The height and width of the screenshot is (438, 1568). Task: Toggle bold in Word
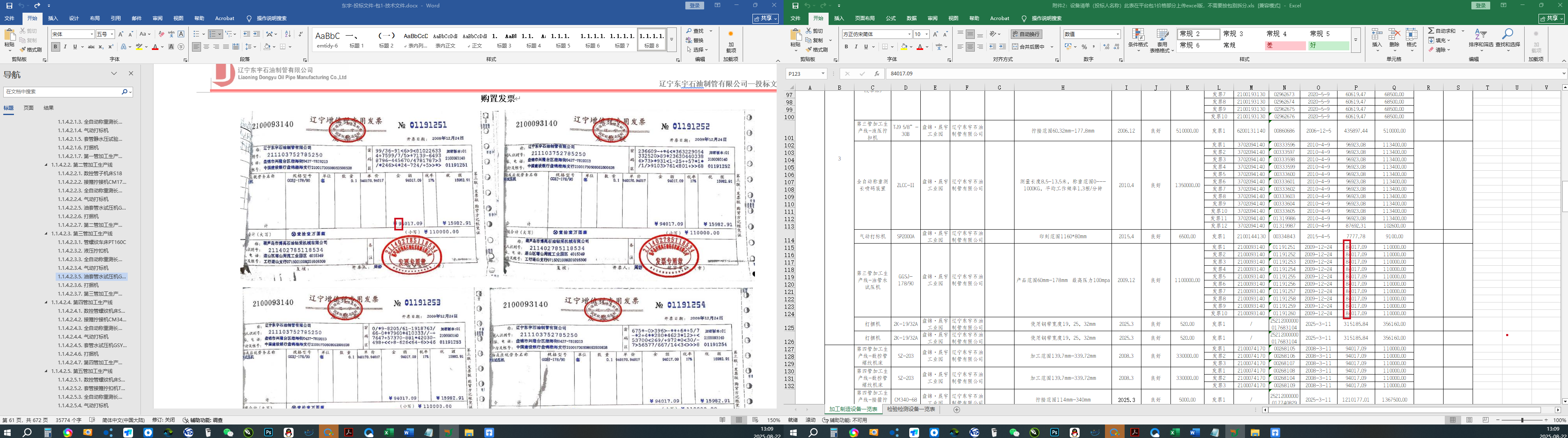point(55,47)
